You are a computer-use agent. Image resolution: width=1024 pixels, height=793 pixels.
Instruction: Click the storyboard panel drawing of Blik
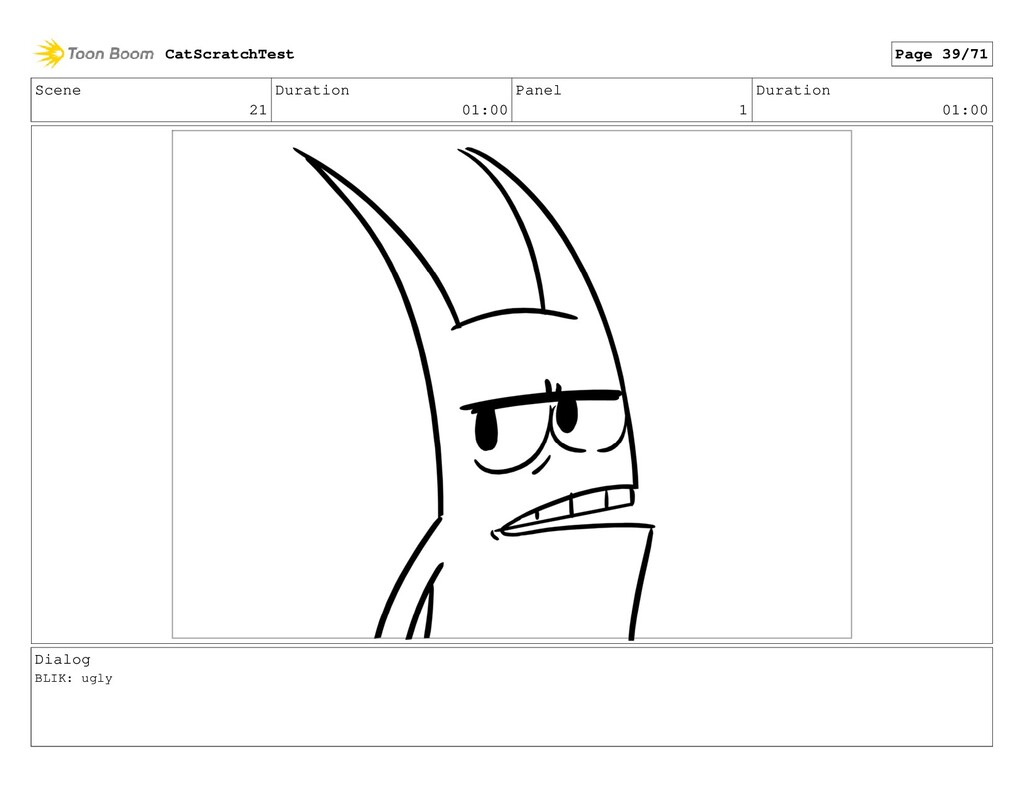[x=511, y=384]
